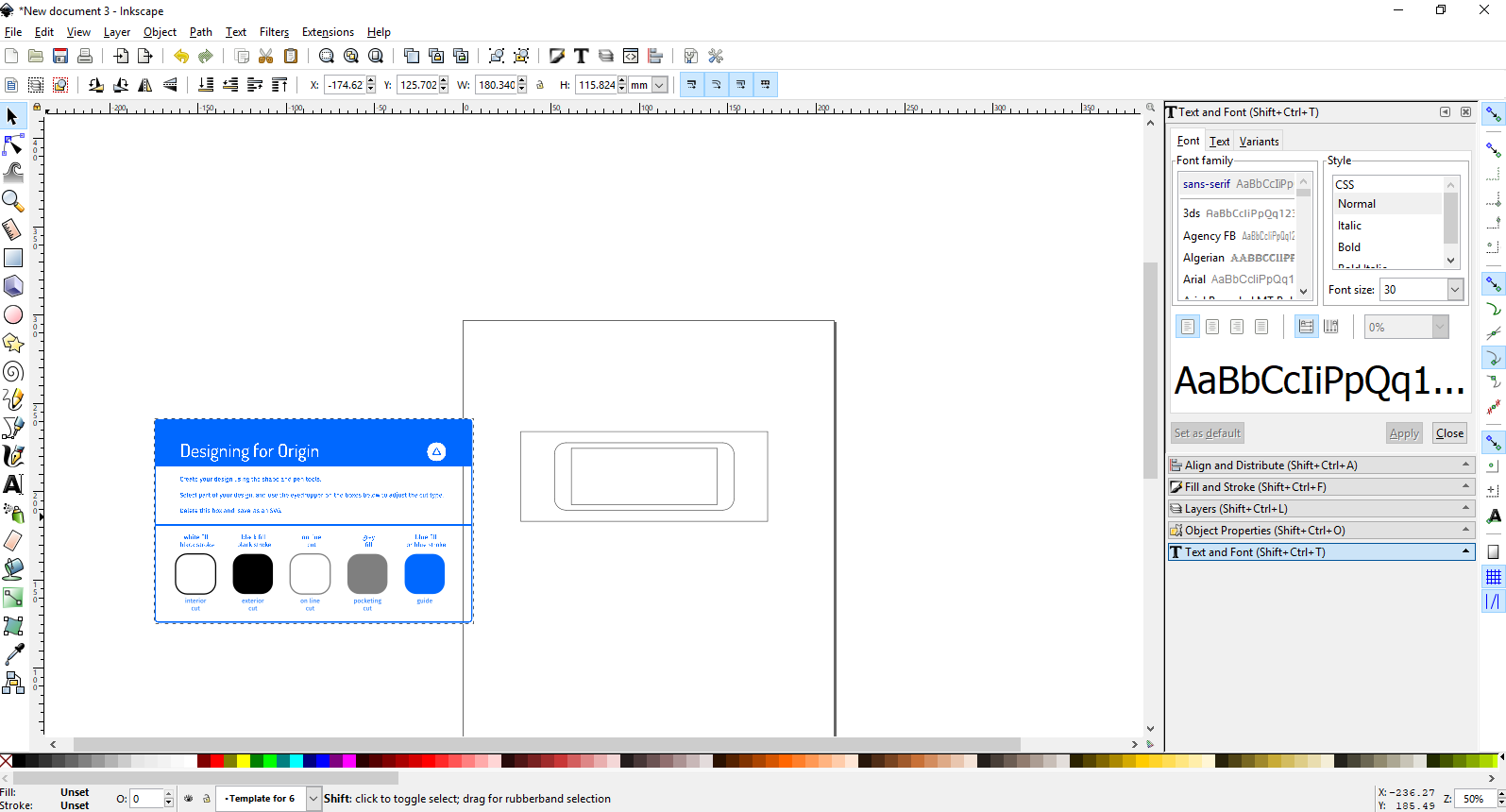Click the no-color X swatch
Viewport: 1506px width, 812px height.
6,761
